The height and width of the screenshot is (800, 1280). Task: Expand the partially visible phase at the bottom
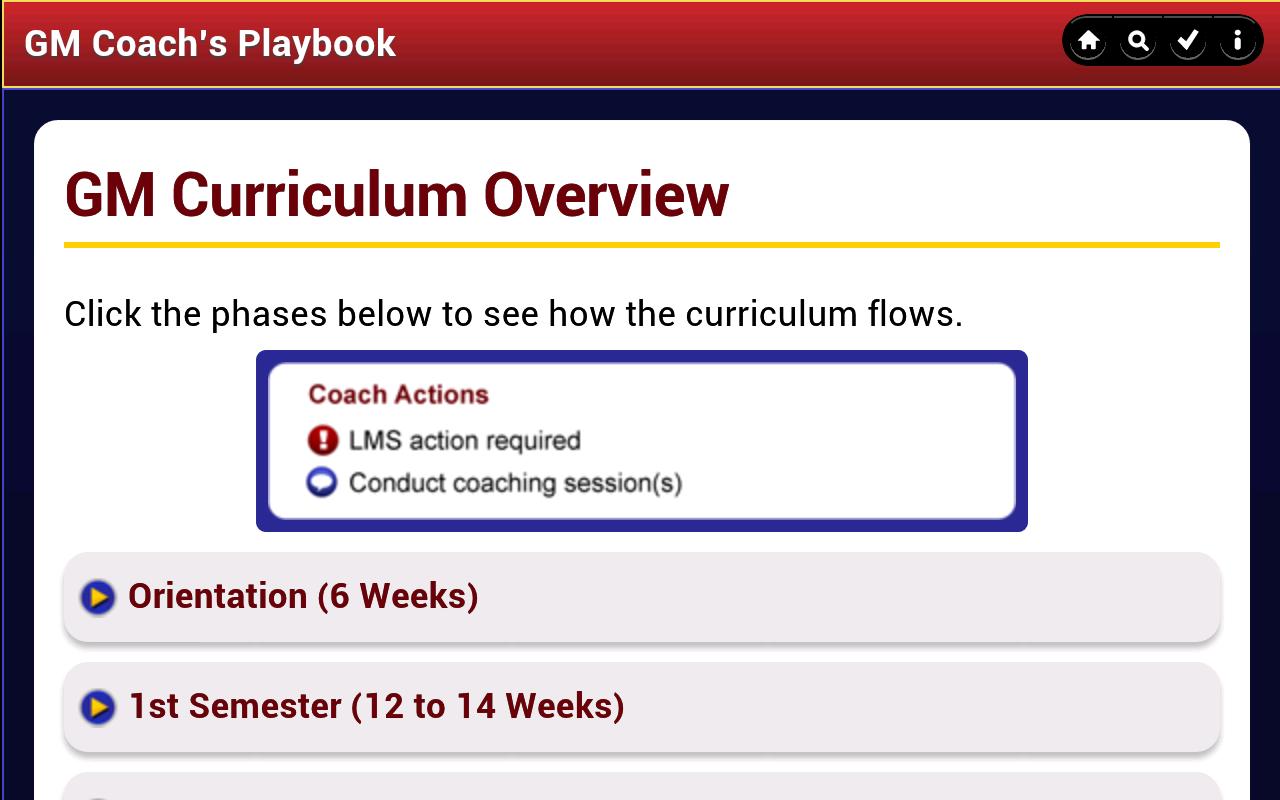pyautogui.click(x=640, y=788)
